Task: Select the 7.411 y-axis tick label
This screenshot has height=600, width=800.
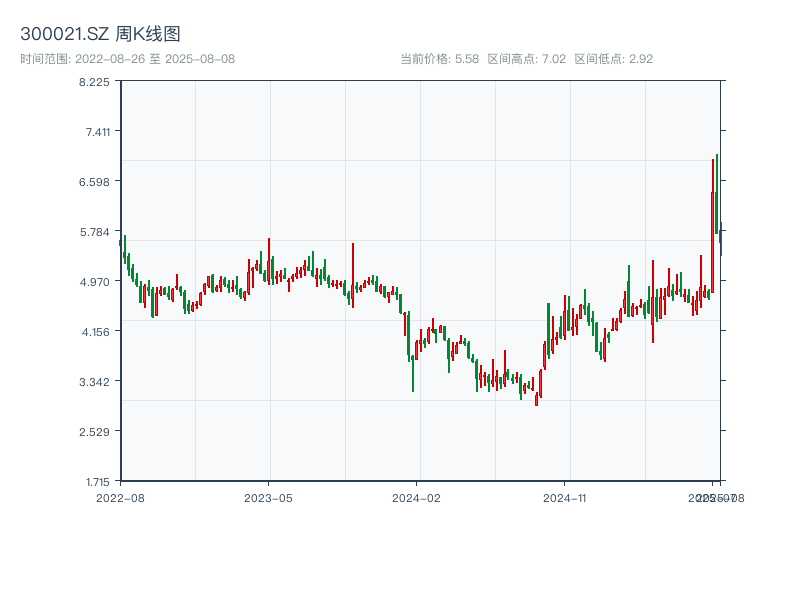Action: pyautogui.click(x=97, y=132)
